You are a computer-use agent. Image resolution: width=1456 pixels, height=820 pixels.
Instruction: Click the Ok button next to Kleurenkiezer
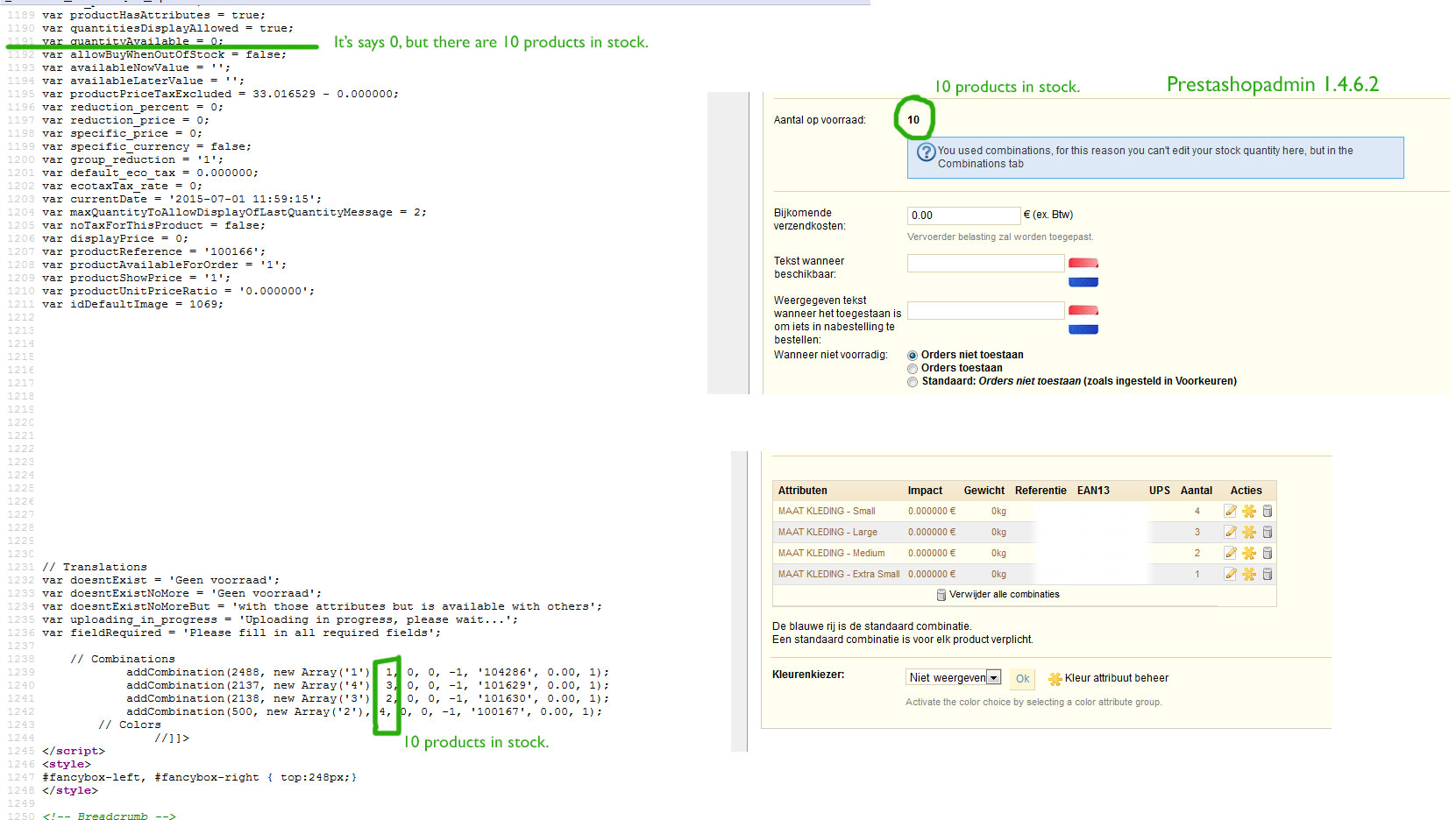tap(1022, 679)
